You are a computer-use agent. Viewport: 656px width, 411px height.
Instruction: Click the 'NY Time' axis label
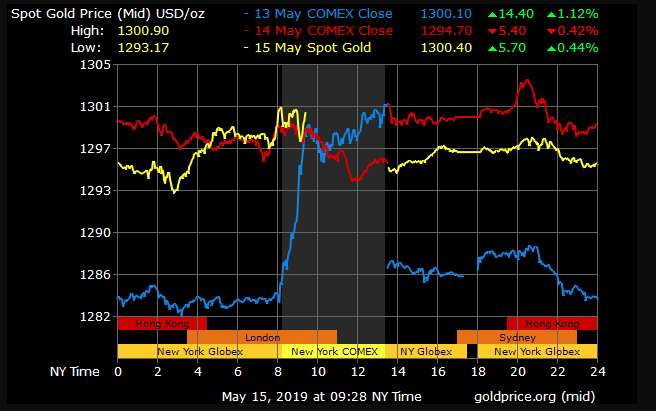pos(74,372)
